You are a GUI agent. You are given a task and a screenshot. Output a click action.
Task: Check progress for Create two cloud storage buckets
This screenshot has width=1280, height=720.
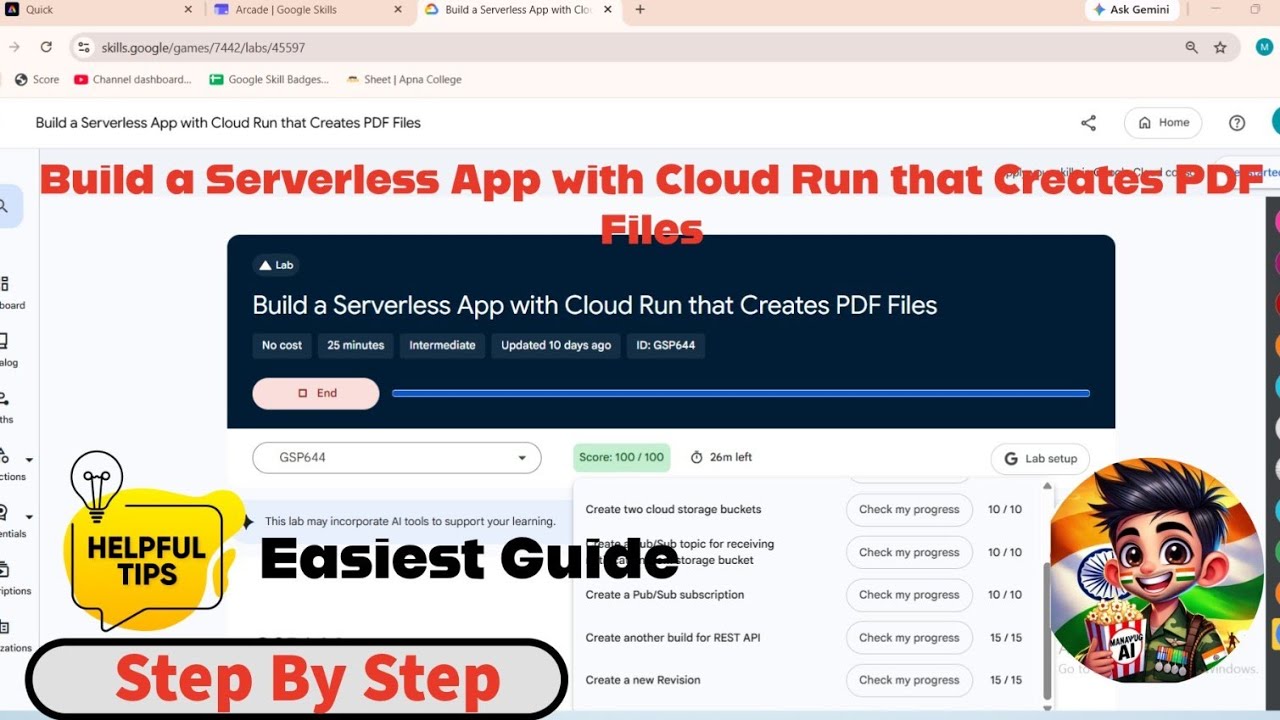click(x=909, y=510)
